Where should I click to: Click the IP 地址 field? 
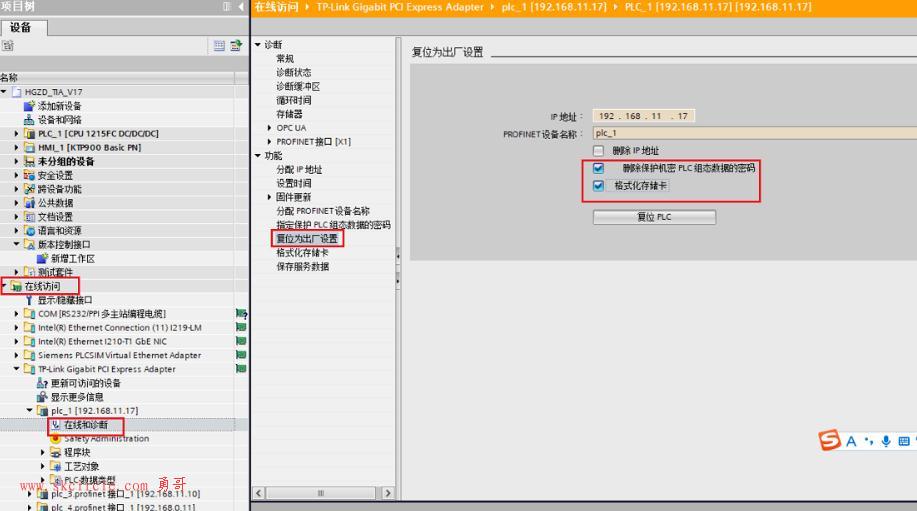[644, 116]
